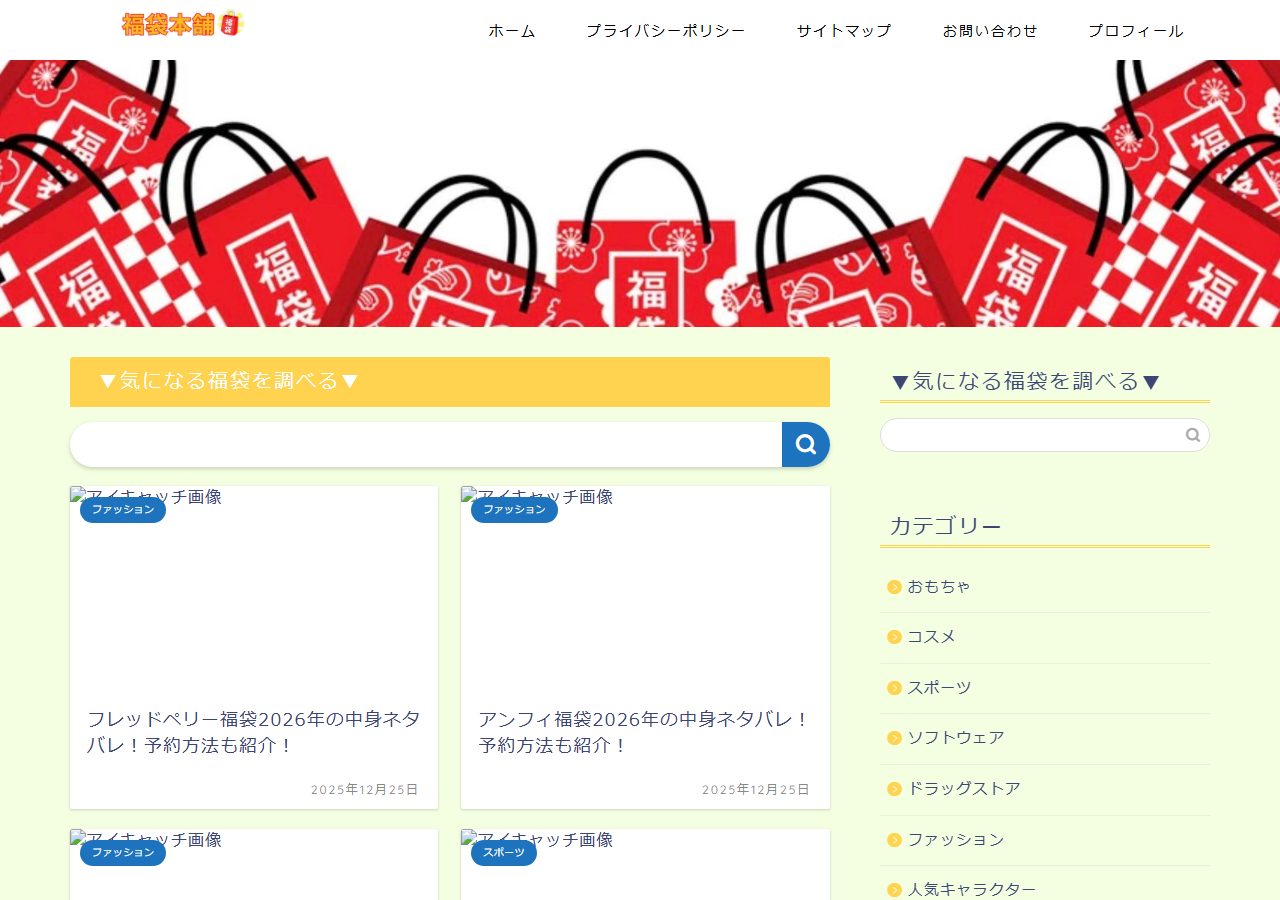The height and width of the screenshot is (900, 1280).
Task: Select the ファッション category in the sidebar
Action: [1045, 840]
